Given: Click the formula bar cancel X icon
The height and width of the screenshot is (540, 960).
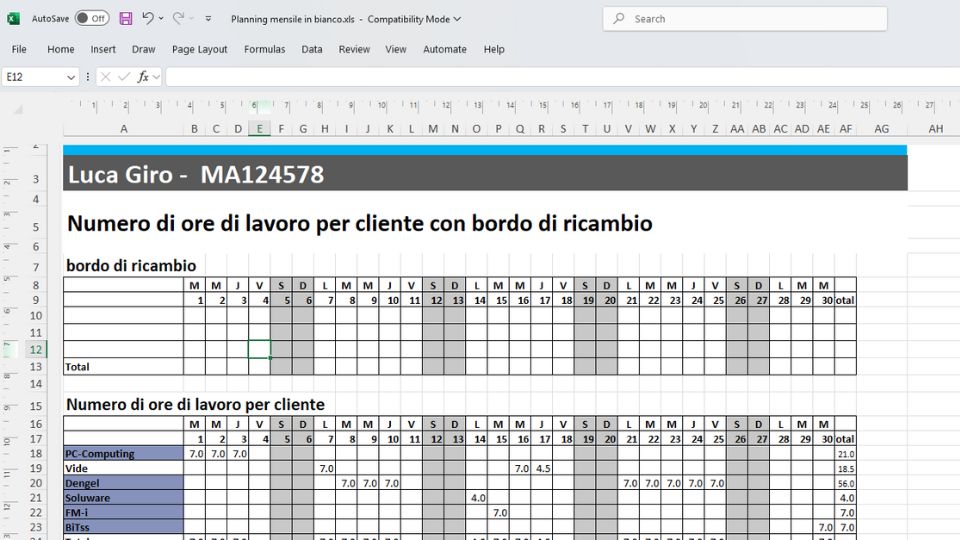Looking at the screenshot, I should 106,77.
